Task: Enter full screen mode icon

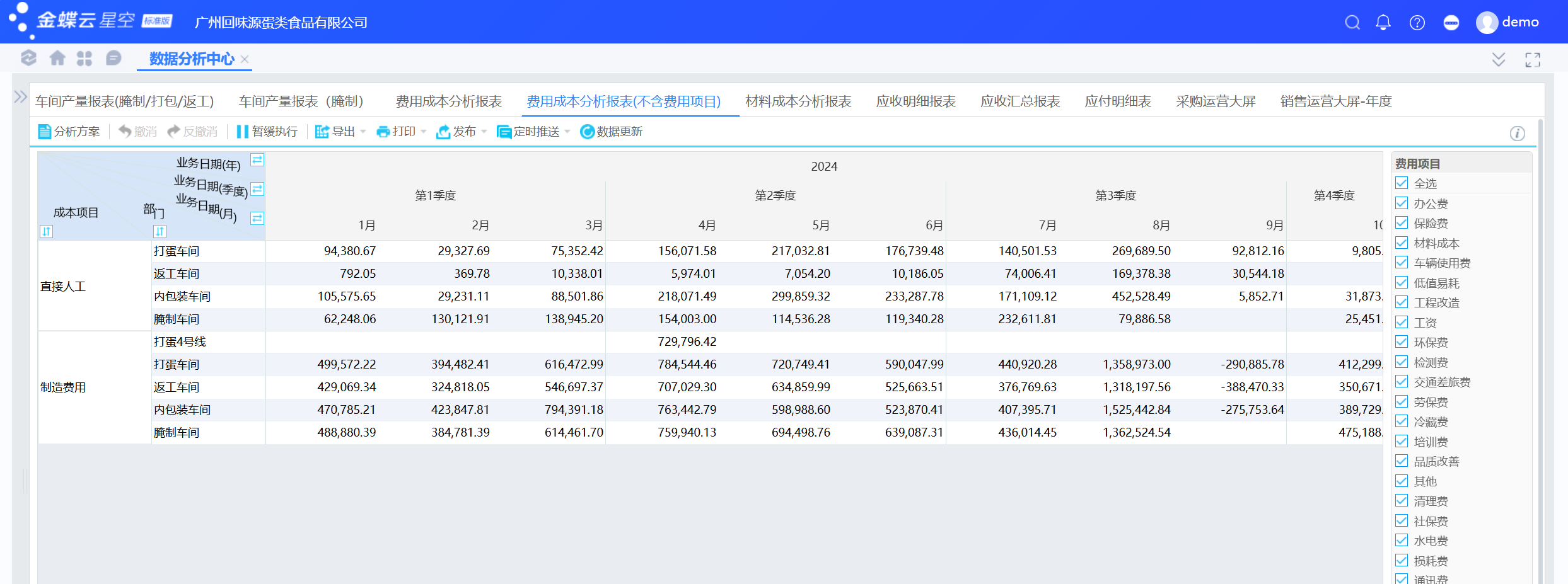Action: pos(1532,60)
